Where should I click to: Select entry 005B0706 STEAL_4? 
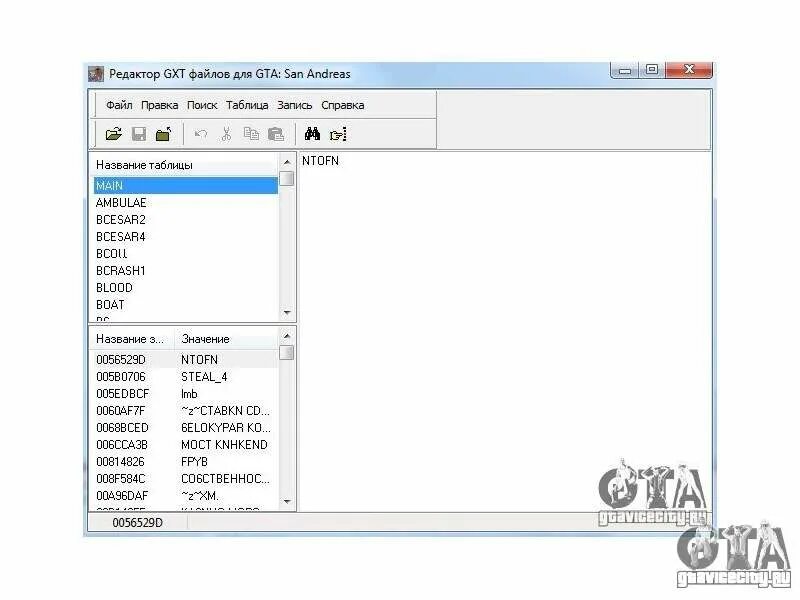[x=186, y=377]
